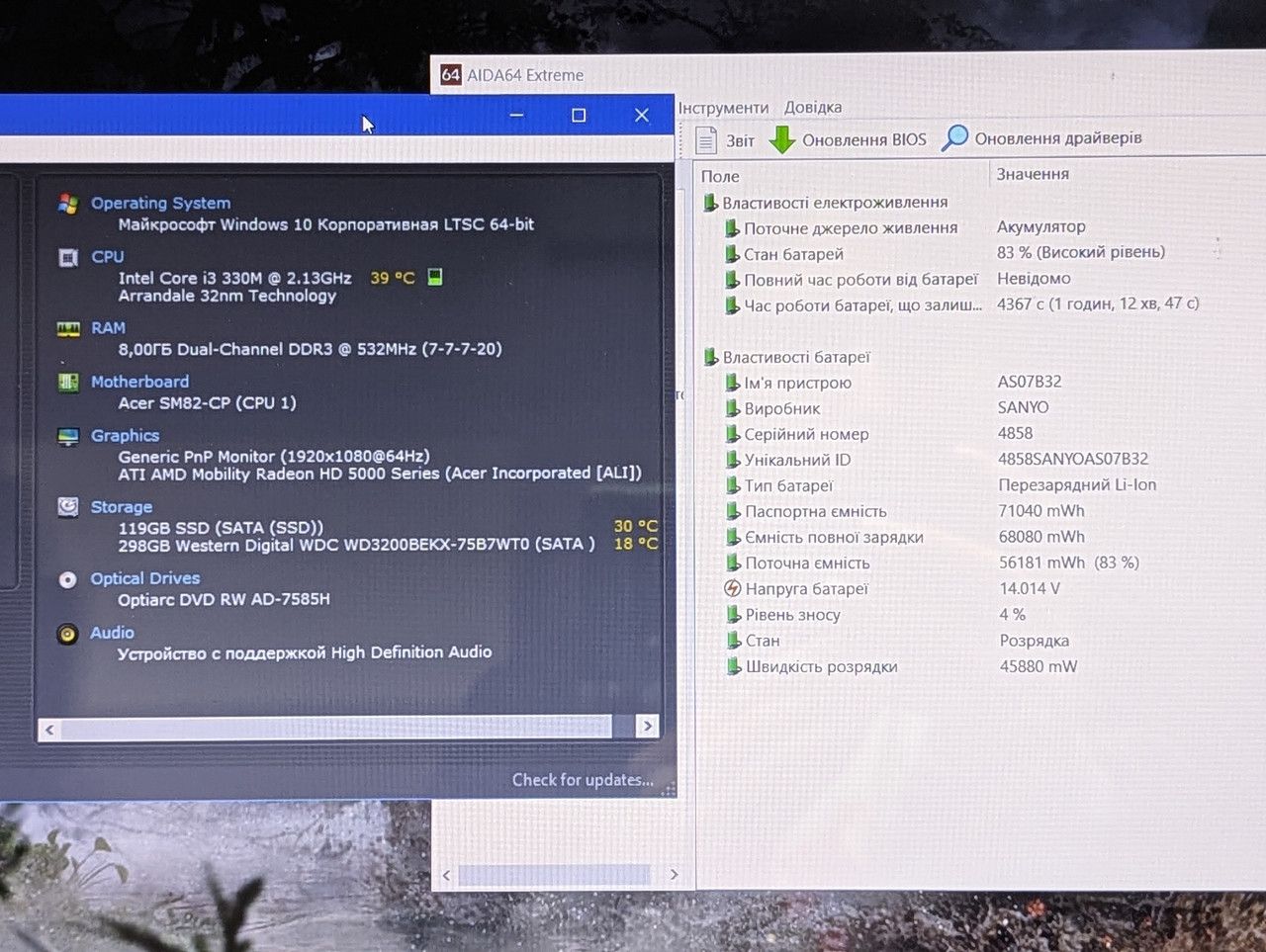Viewport: 1266px width, 952px height.
Task: Open the Довідка menu
Action: click(813, 107)
